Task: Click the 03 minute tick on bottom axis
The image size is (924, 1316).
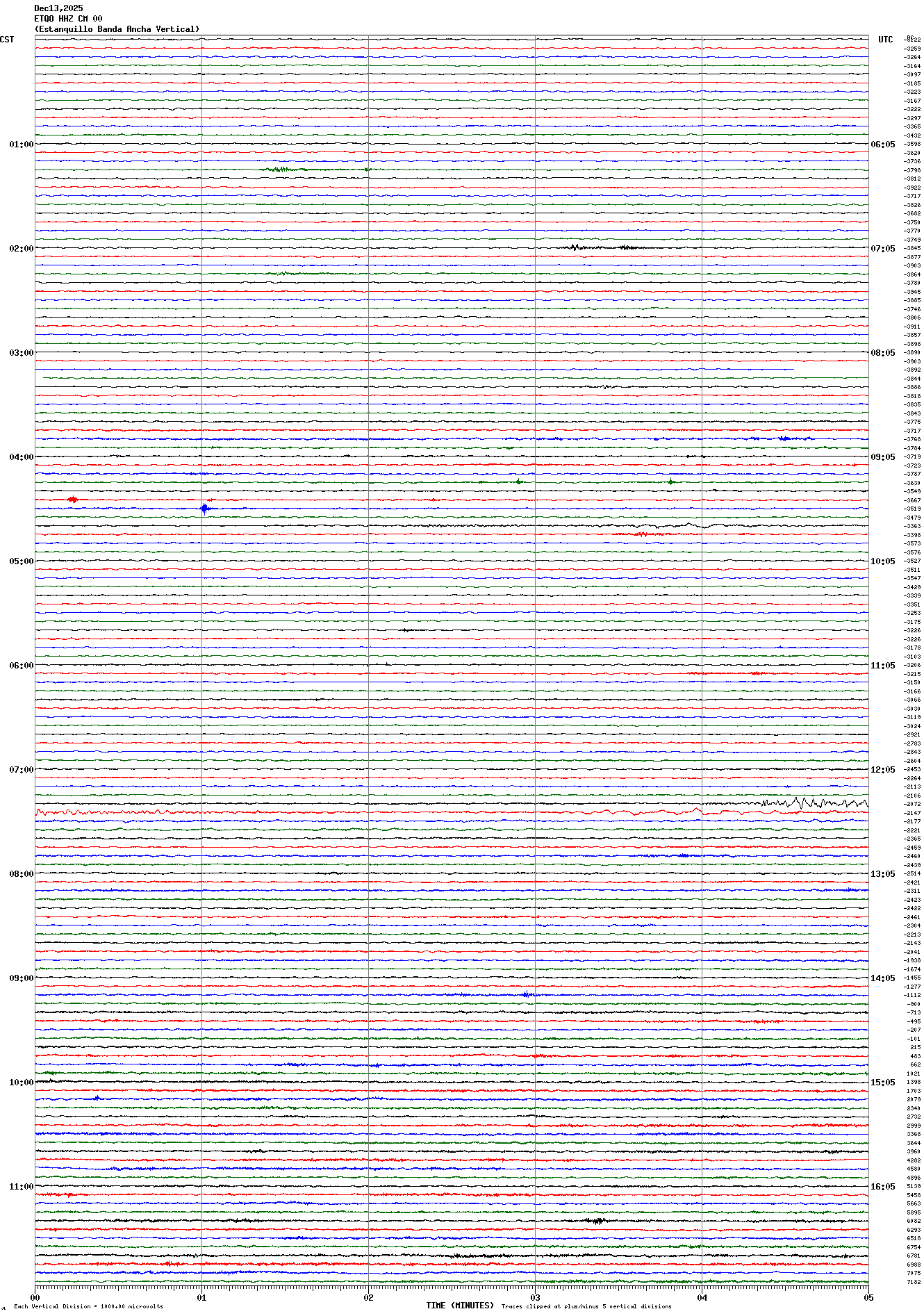Action: (x=535, y=1297)
